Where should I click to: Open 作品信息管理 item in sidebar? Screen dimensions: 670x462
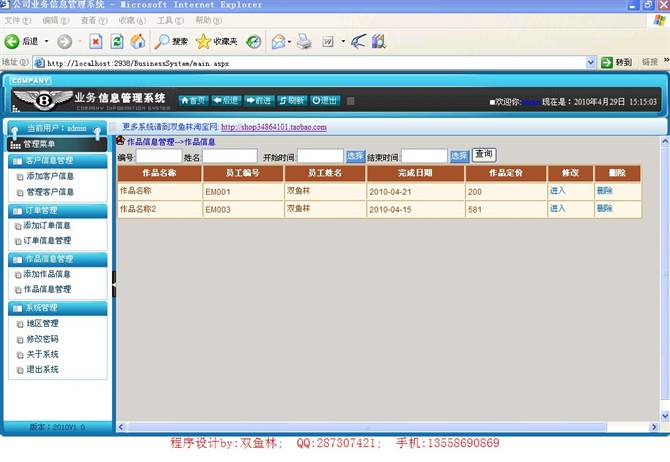tap(47, 289)
